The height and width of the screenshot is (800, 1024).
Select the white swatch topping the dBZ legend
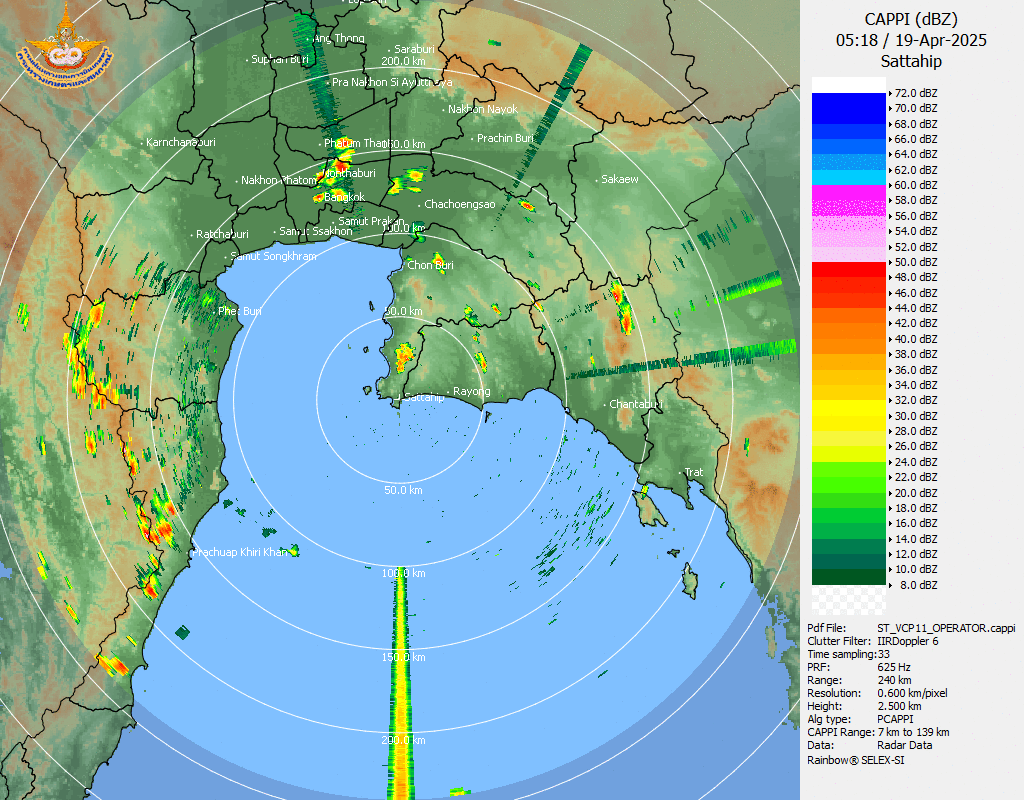848,85
